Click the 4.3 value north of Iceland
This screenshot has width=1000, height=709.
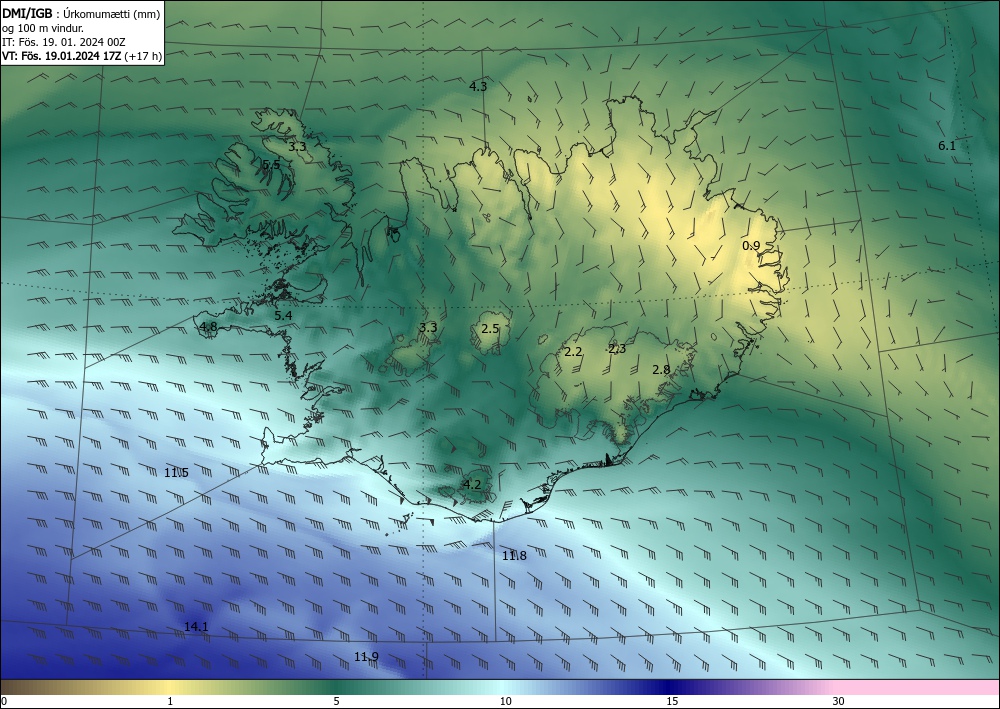pos(478,86)
